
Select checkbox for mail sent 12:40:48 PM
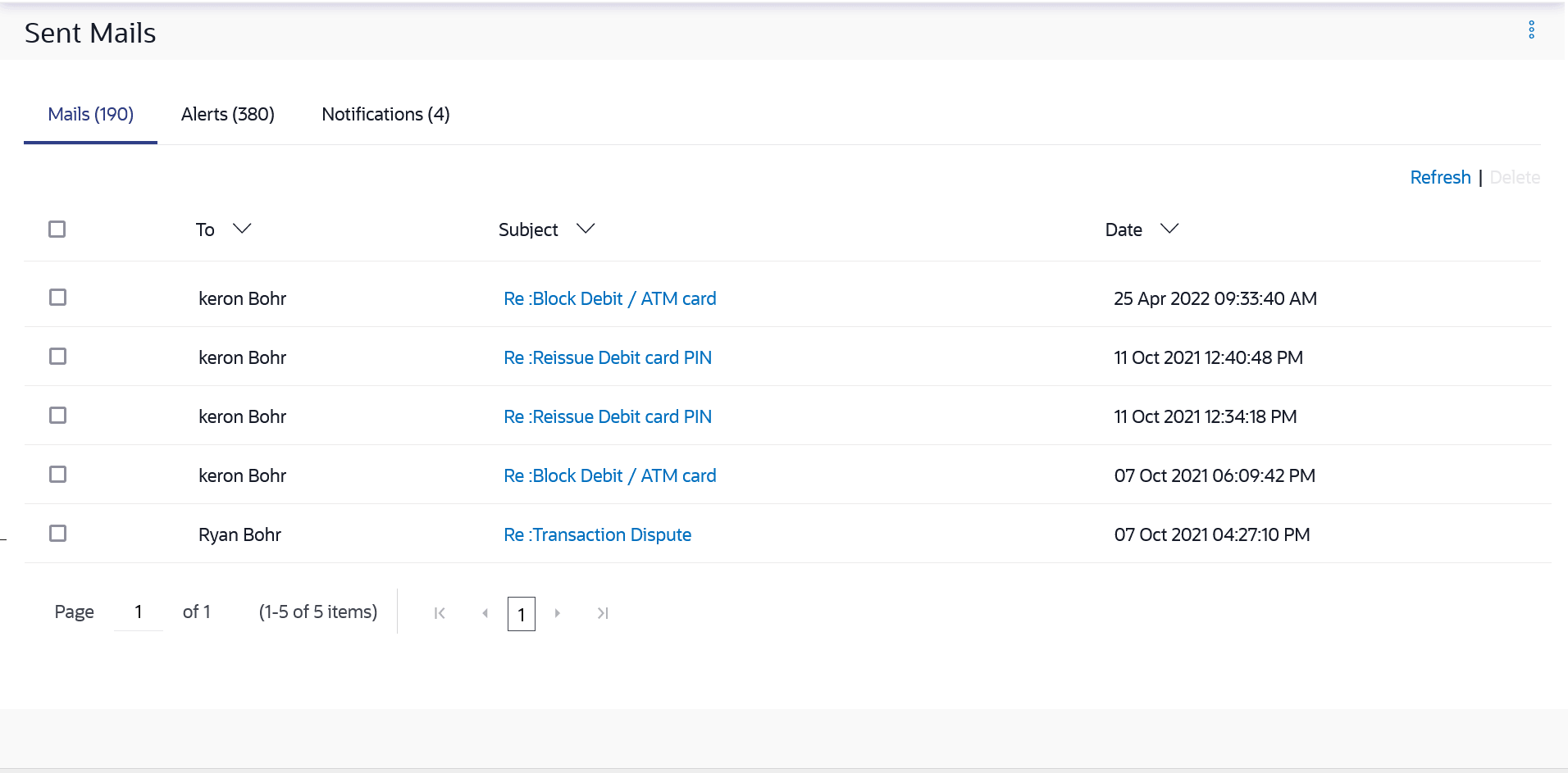(x=57, y=357)
